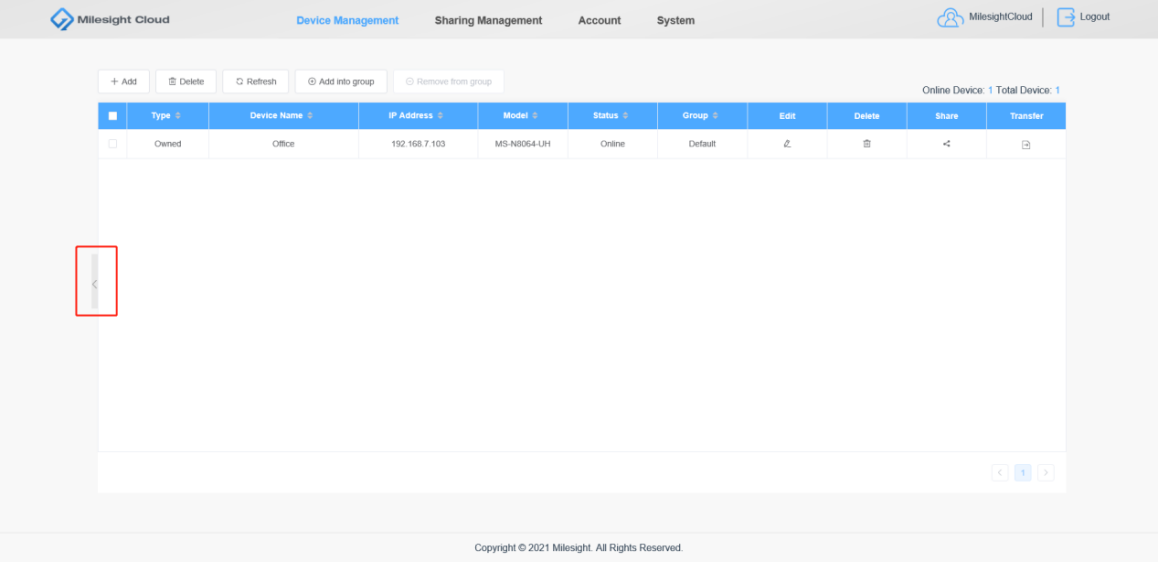Click the Milesight Cloud logo
This screenshot has width=1158, height=562.
[110, 19]
